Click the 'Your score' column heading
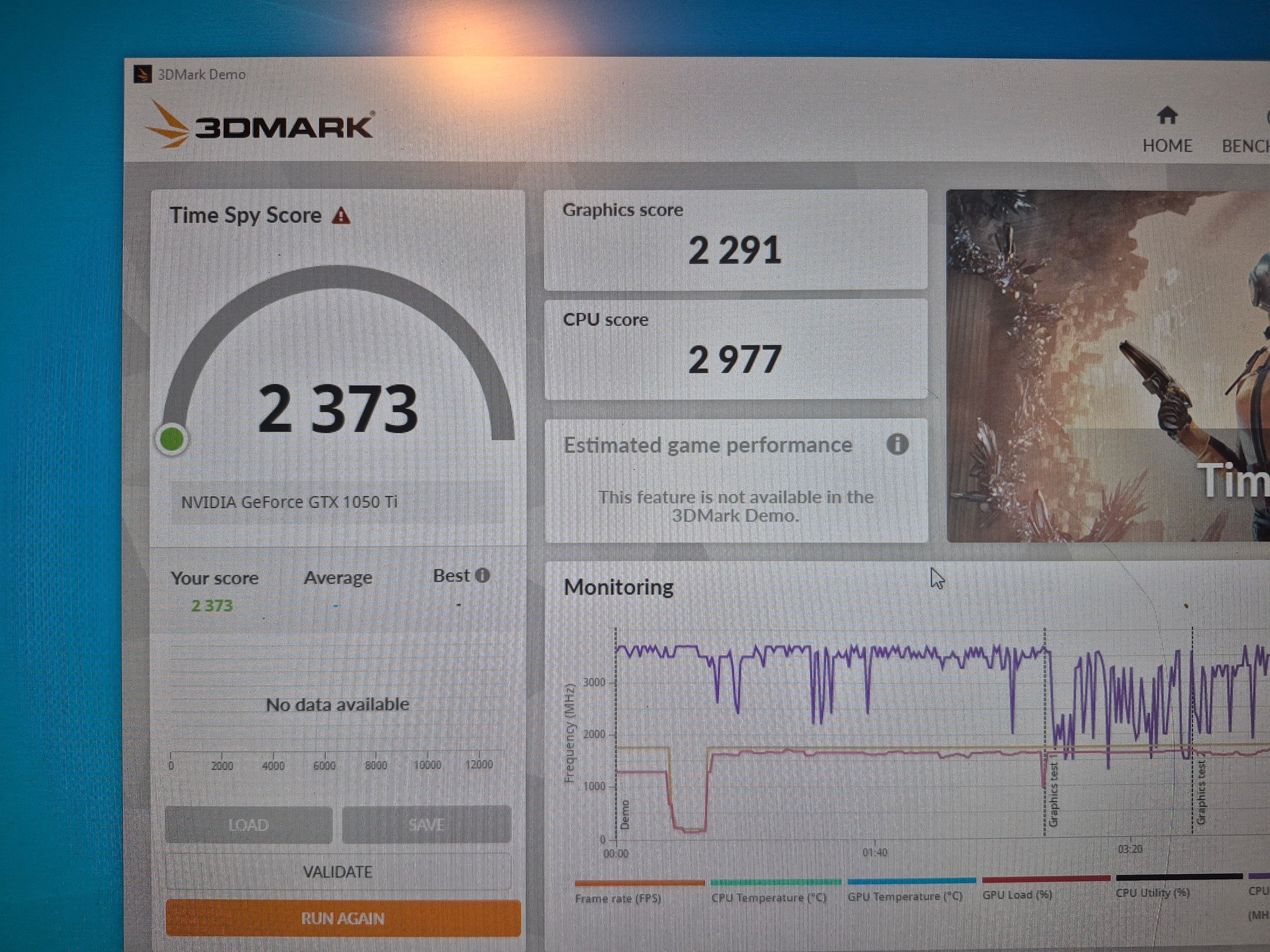Viewport: 1270px width, 952px height. pos(215,578)
